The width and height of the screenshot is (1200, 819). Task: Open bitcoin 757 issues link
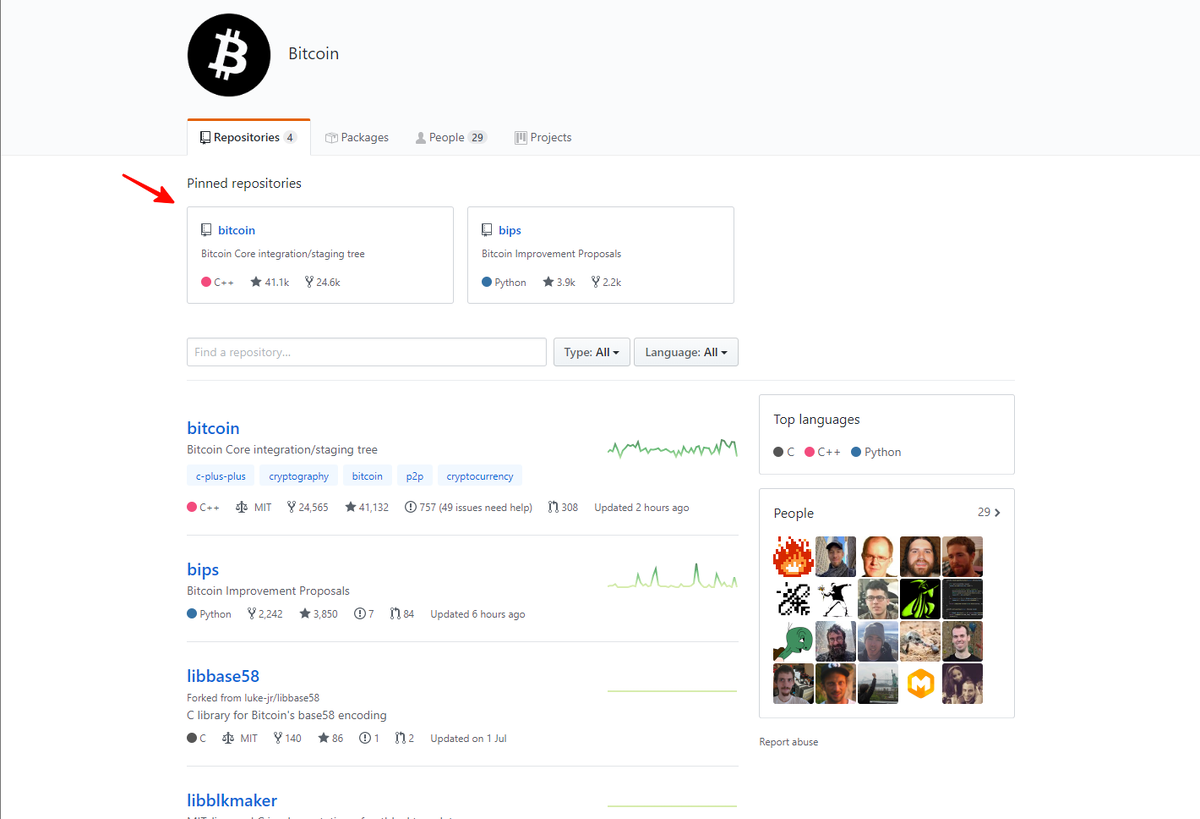[468, 507]
